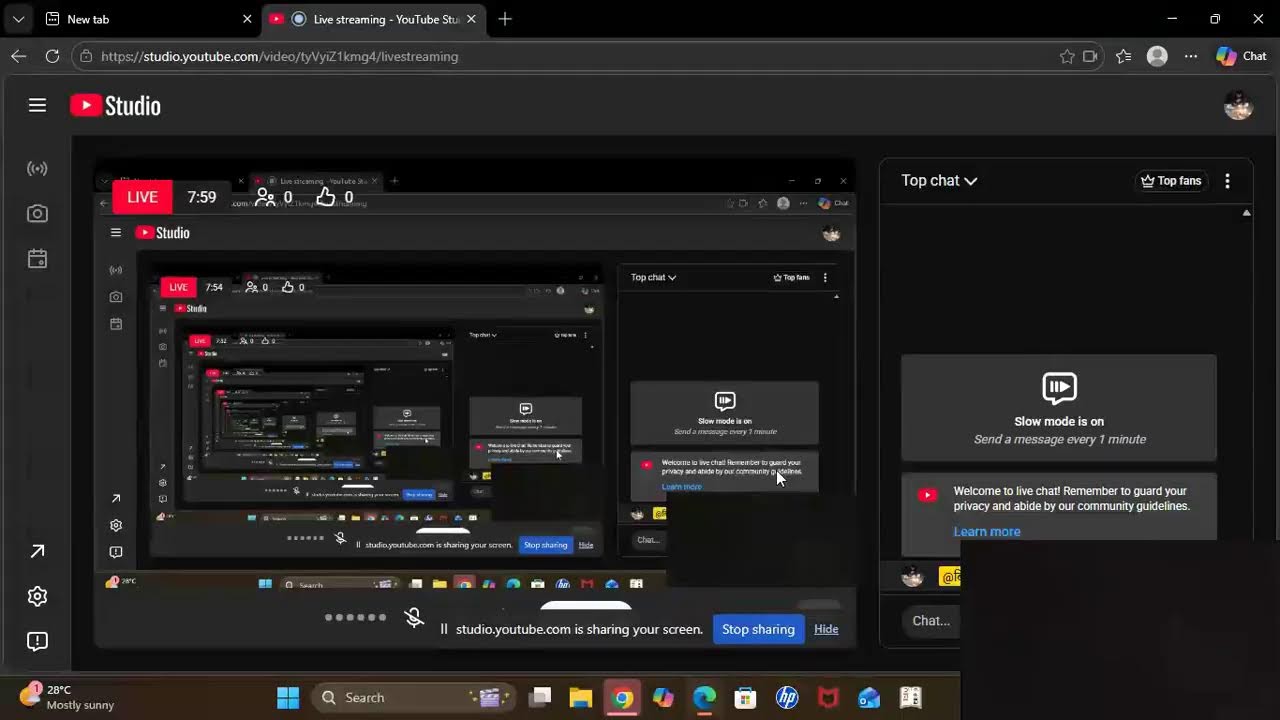Viewport: 1280px width, 720px height.
Task: Open the chat more options menu
Action: click(1227, 181)
